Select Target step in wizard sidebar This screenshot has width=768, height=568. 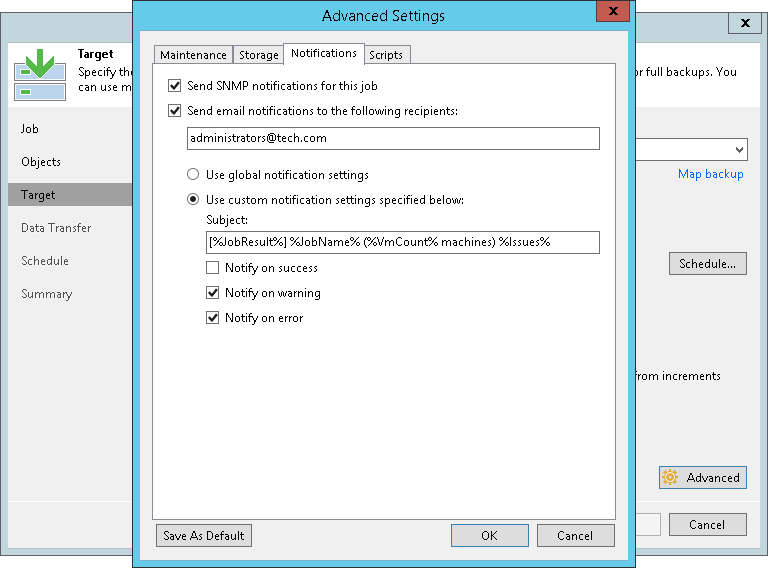coord(70,195)
